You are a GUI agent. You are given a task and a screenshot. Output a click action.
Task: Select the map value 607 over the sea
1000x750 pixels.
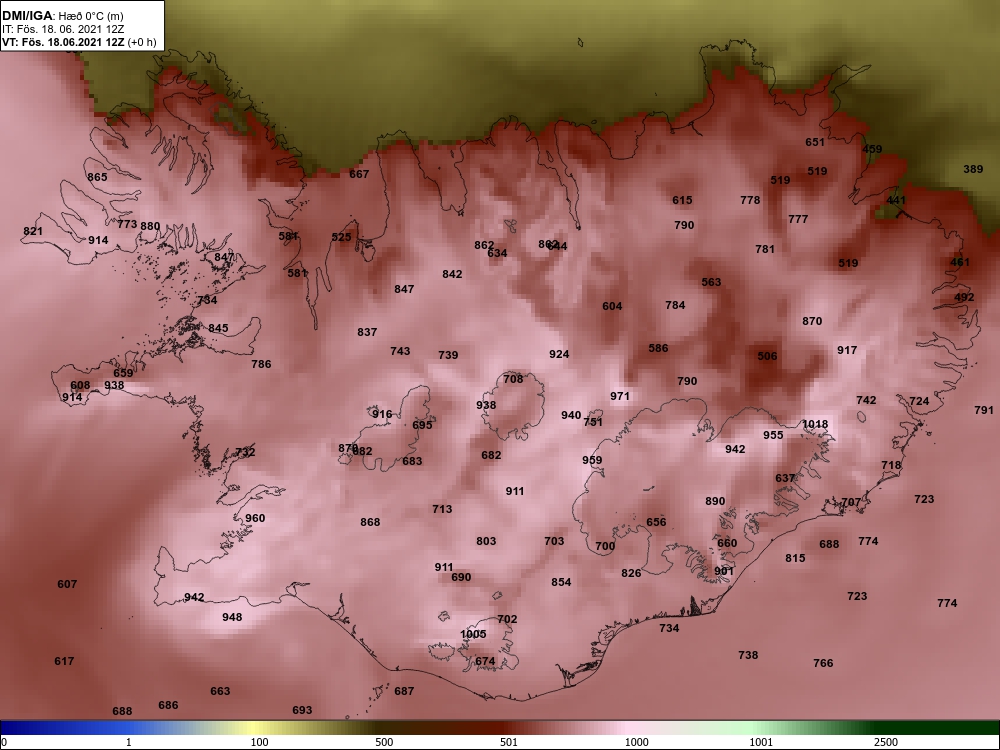67,584
